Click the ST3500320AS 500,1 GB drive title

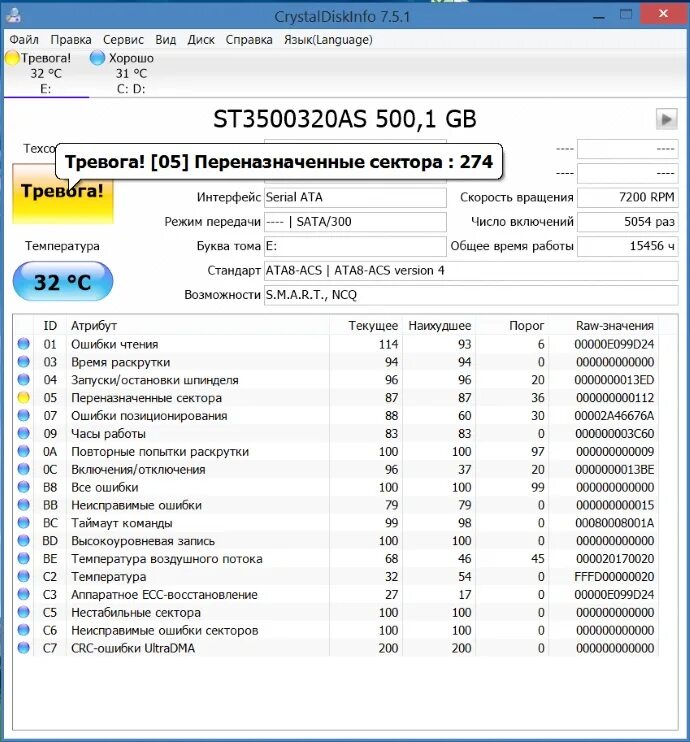tap(345, 119)
